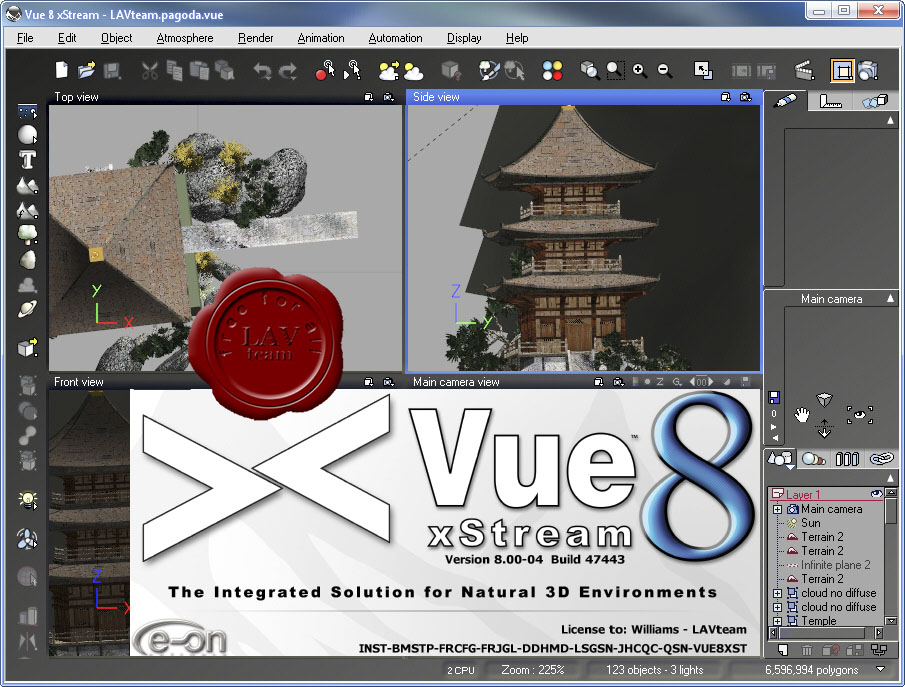Click the Load atmosphere clouds-with-arrow icon
Image resolution: width=905 pixels, height=687 pixels.
point(388,70)
